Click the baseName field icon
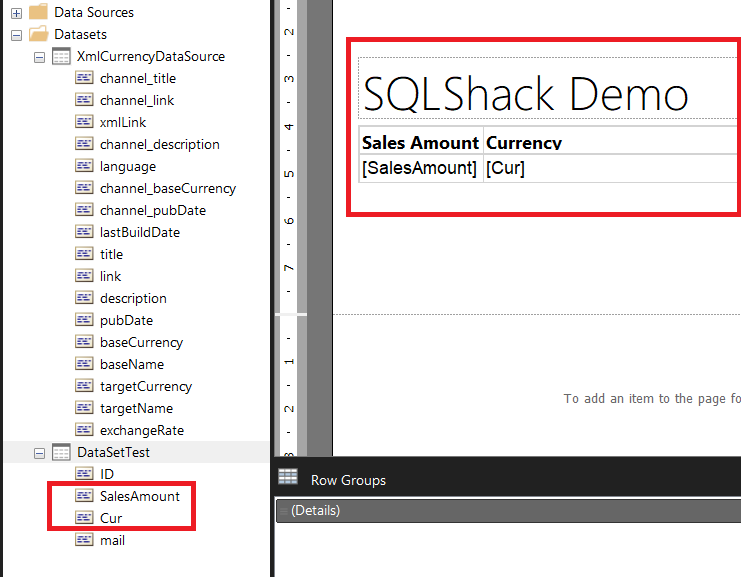This screenshot has height=577, width=741. 84,364
